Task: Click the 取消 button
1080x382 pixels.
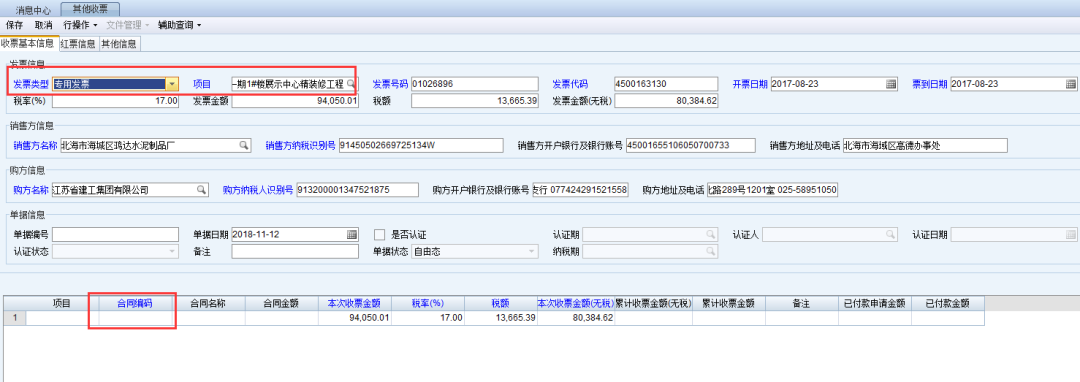Action: 43,25
